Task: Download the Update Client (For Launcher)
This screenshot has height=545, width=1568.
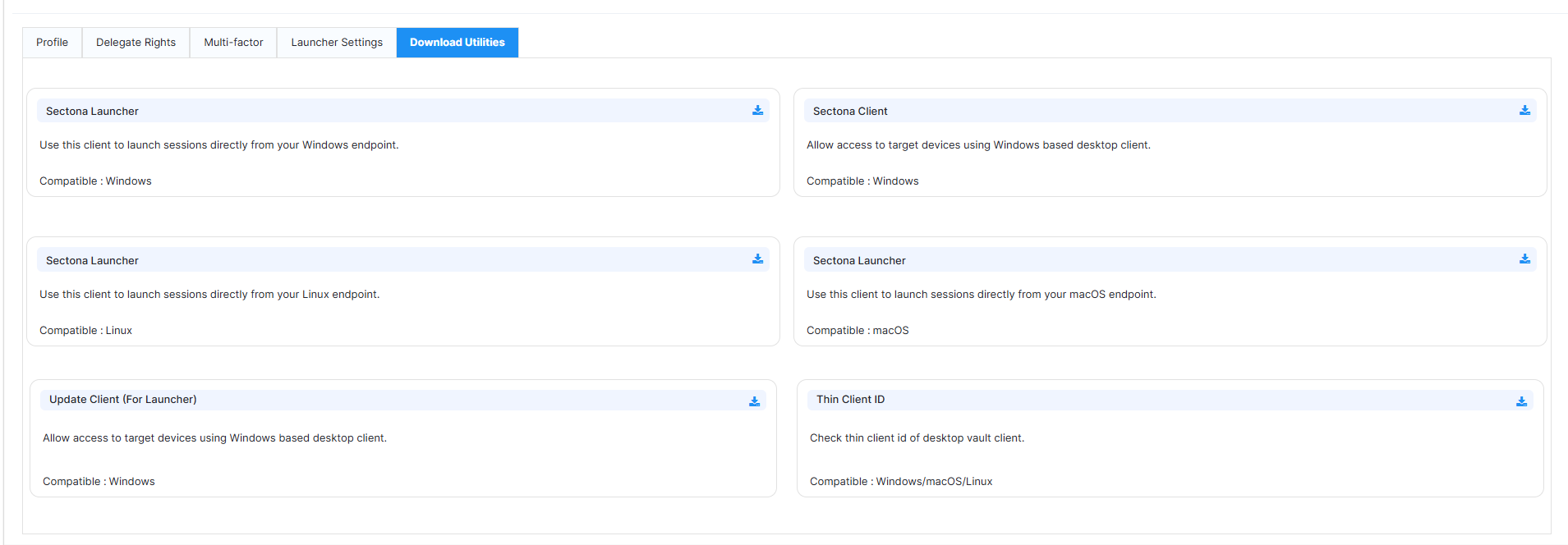Action: tap(754, 401)
